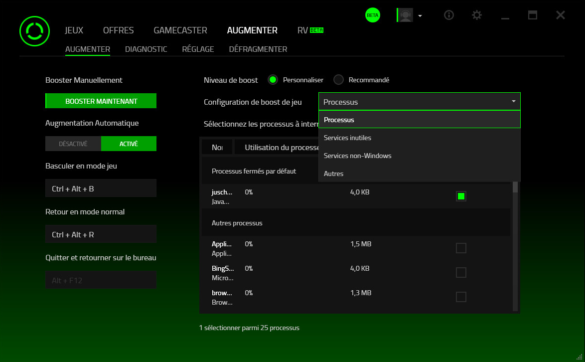Image resolution: width=585 pixels, height=362 pixels.
Task: Switch to the AUGMENTER sub-tab
Action: (88, 49)
